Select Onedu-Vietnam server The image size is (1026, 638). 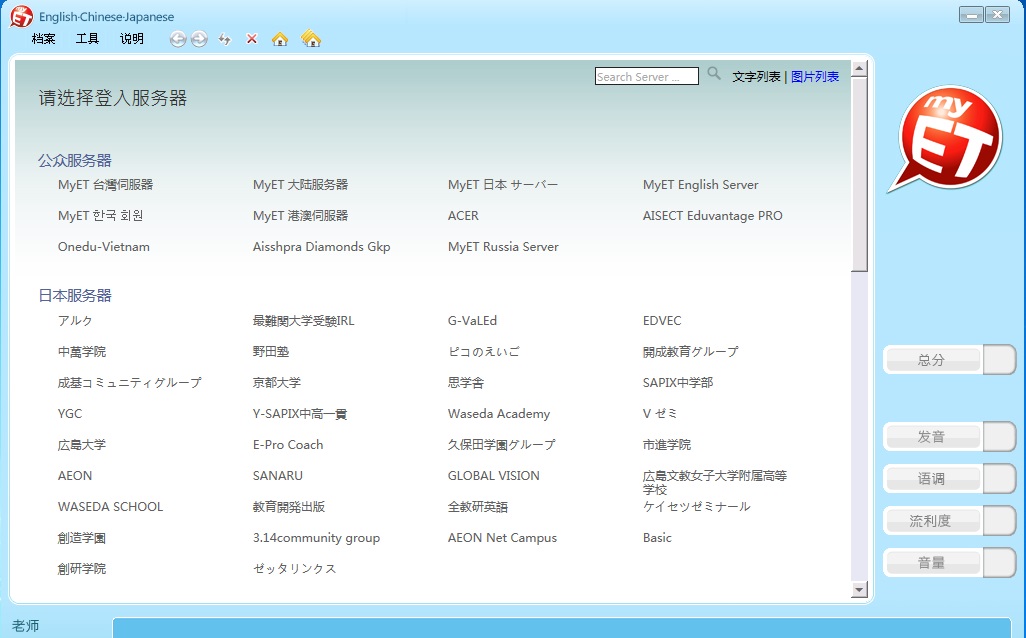click(x=103, y=247)
